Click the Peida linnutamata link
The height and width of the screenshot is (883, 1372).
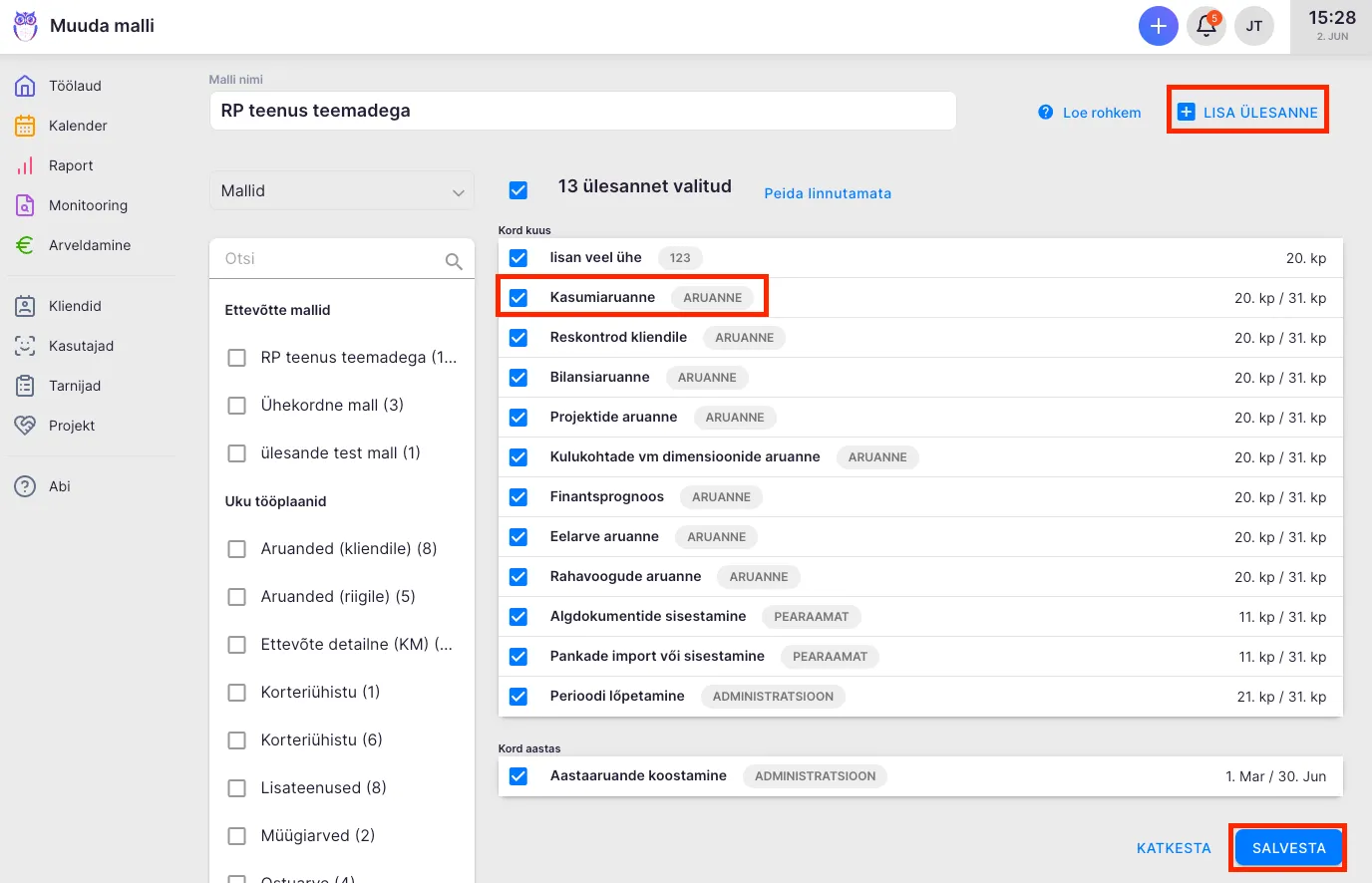(x=828, y=193)
